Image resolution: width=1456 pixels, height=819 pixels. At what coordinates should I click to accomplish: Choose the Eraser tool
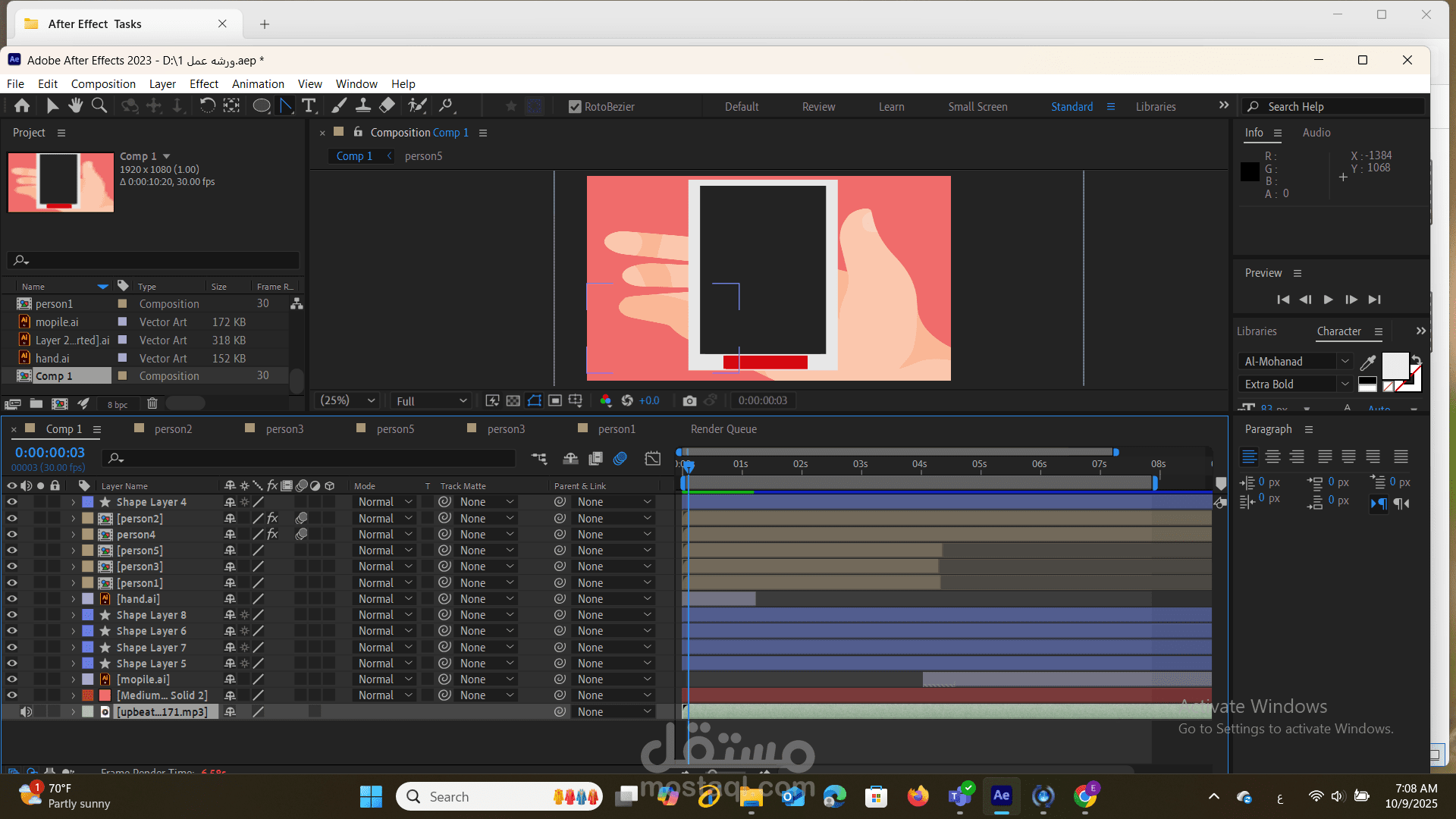388,106
